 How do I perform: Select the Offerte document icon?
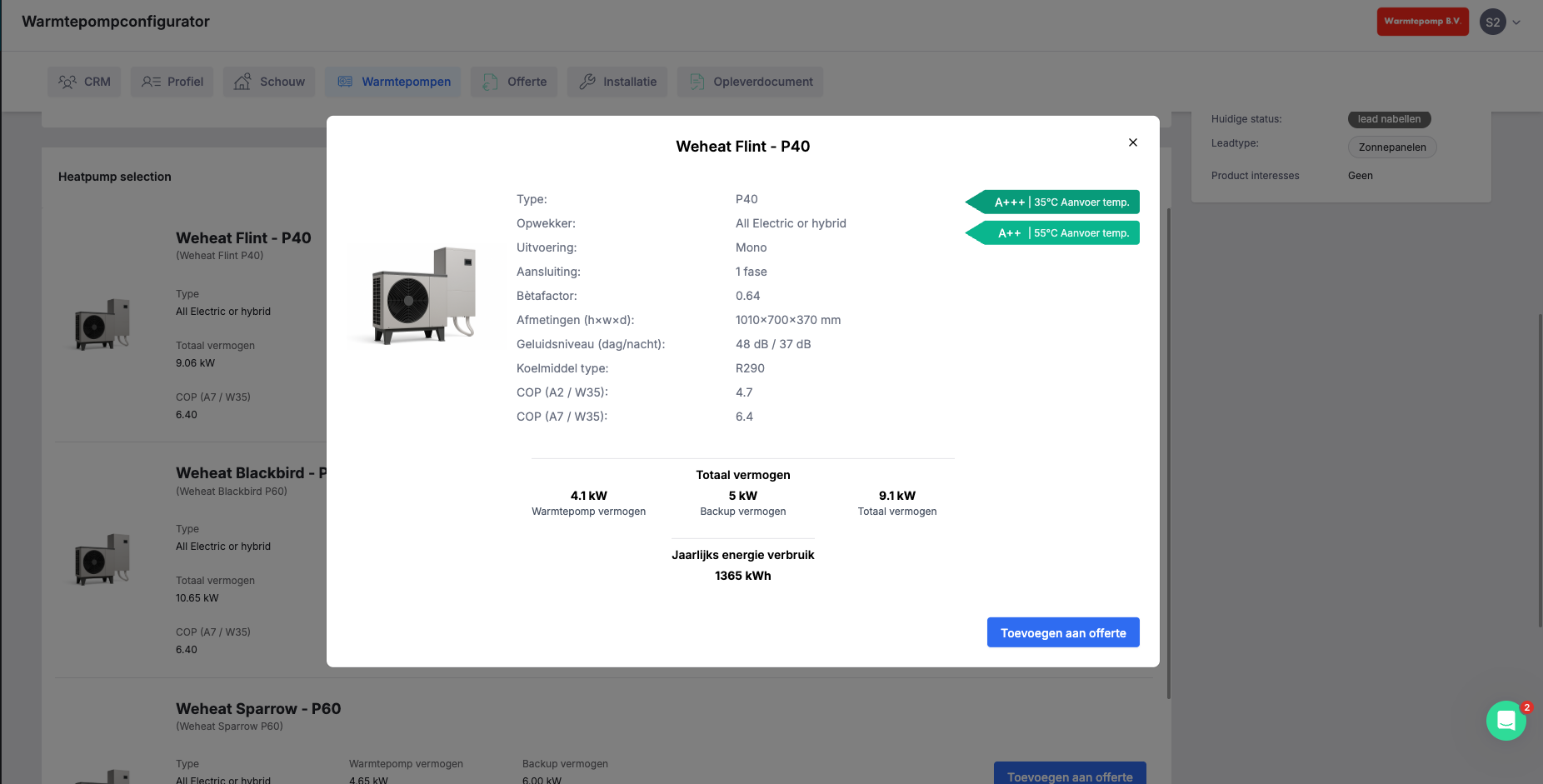[x=488, y=82]
